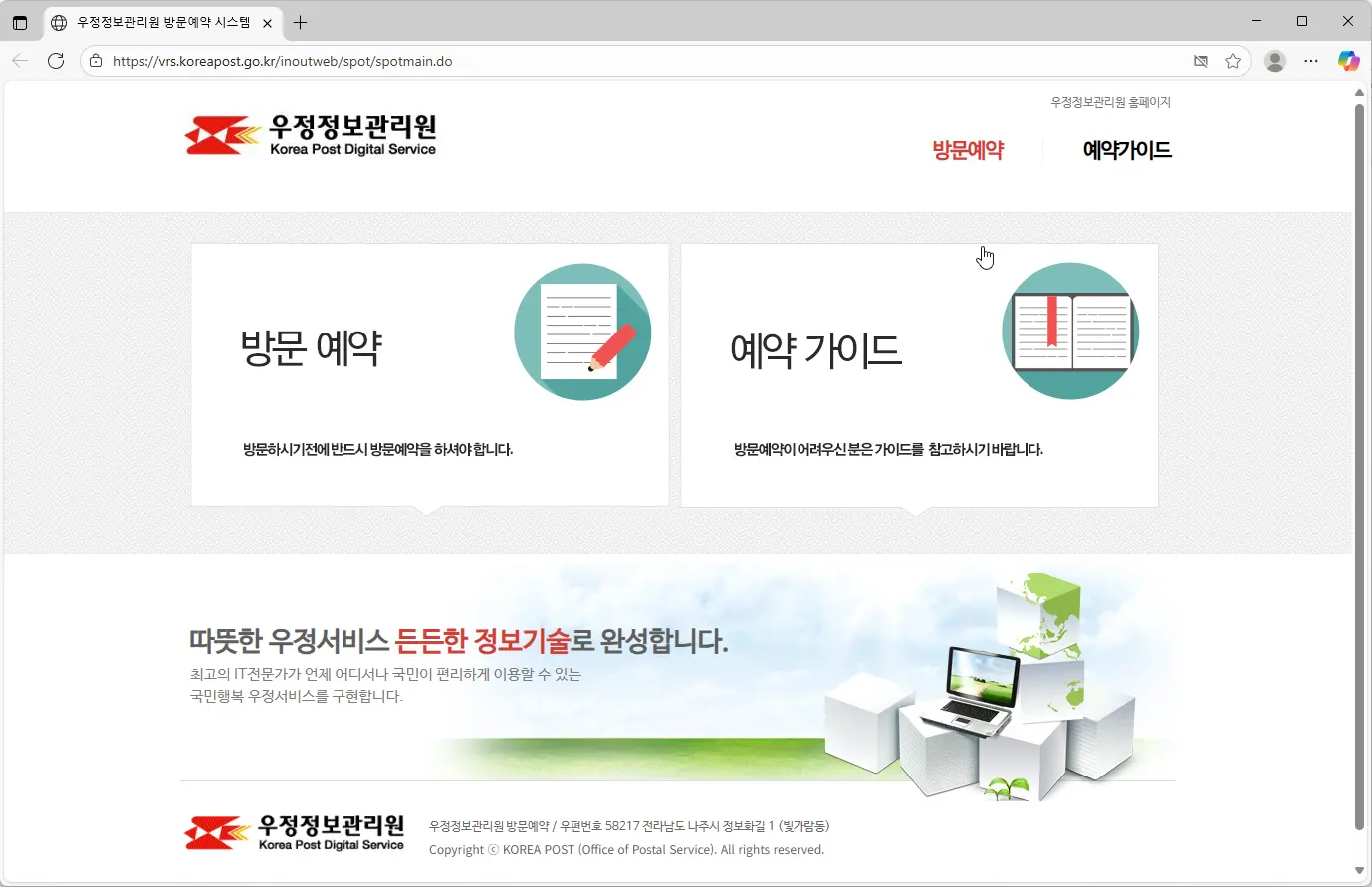
Task: Click the tab search icon on the tab strip
Action: 21,22
